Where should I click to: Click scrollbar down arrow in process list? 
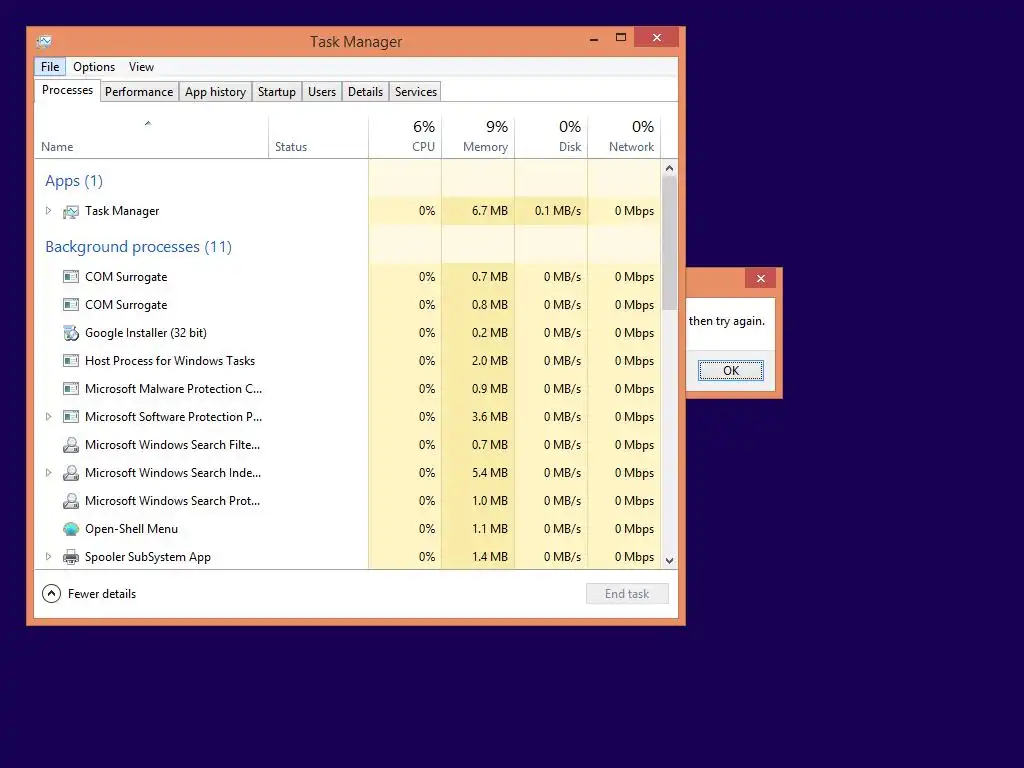669,560
